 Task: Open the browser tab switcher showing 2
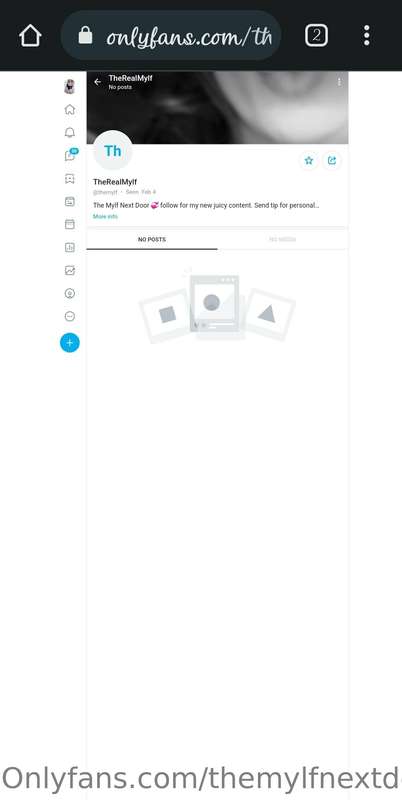(x=316, y=36)
